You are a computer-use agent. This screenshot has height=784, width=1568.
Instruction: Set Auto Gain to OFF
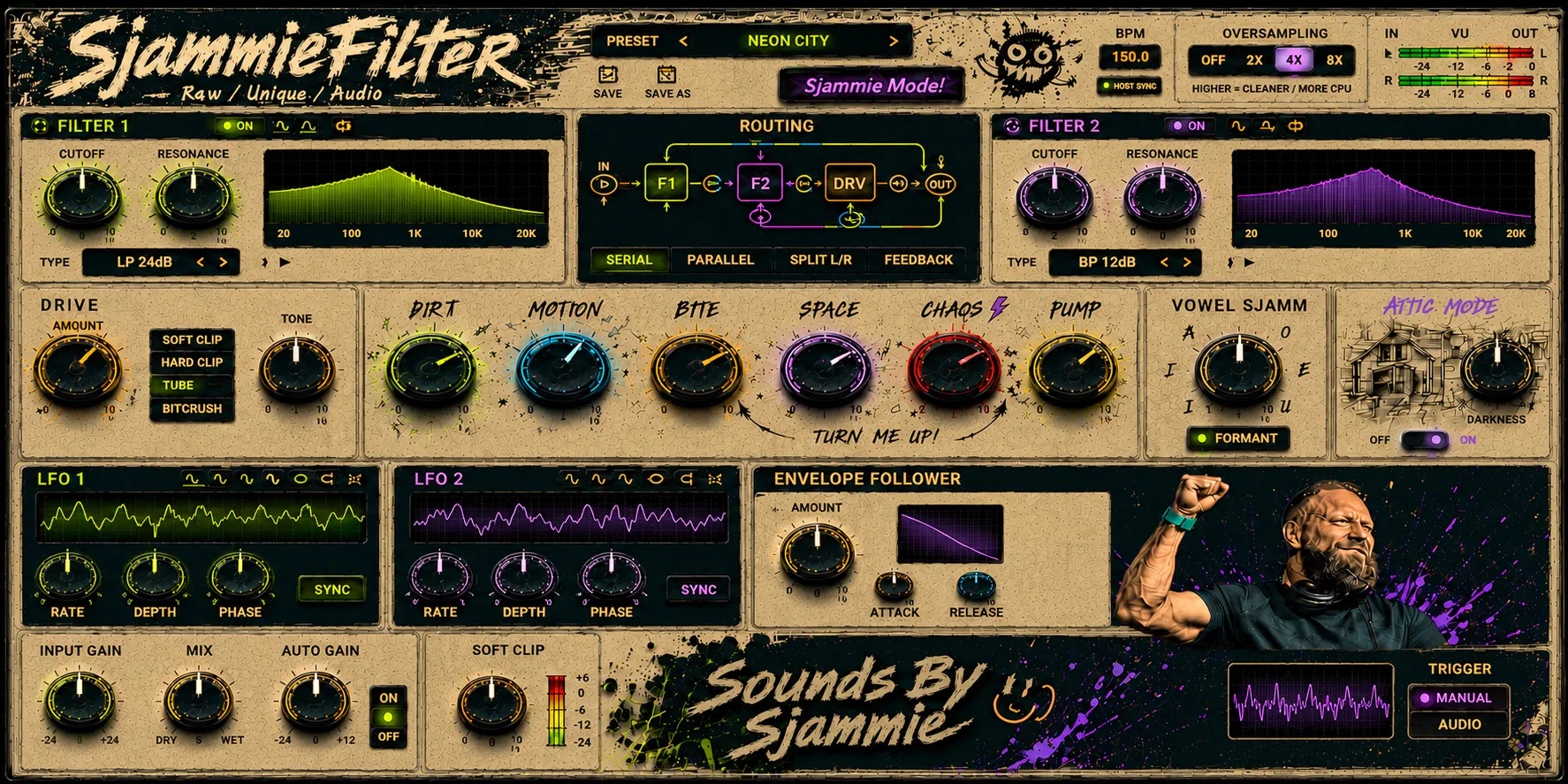click(389, 736)
